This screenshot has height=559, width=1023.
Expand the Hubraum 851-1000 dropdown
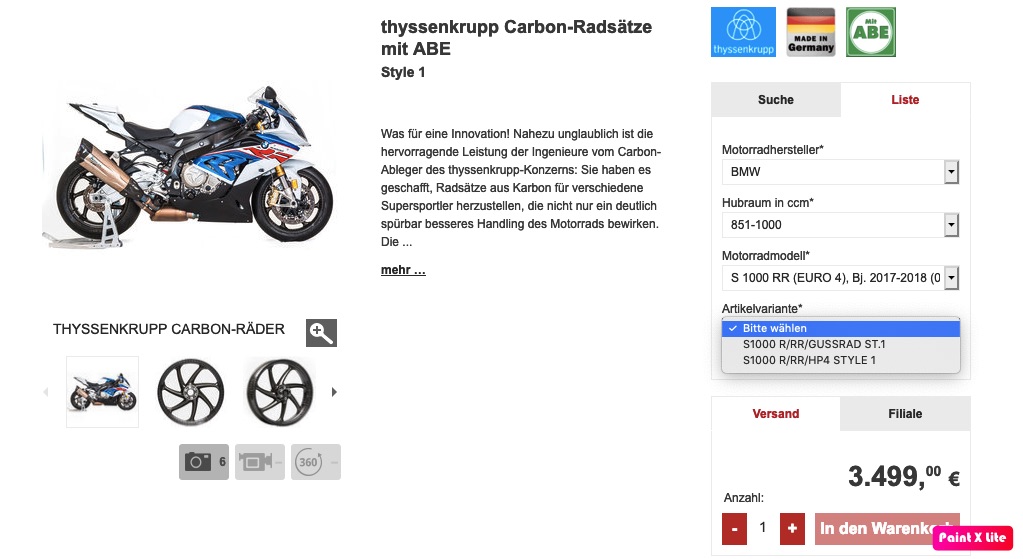point(840,225)
